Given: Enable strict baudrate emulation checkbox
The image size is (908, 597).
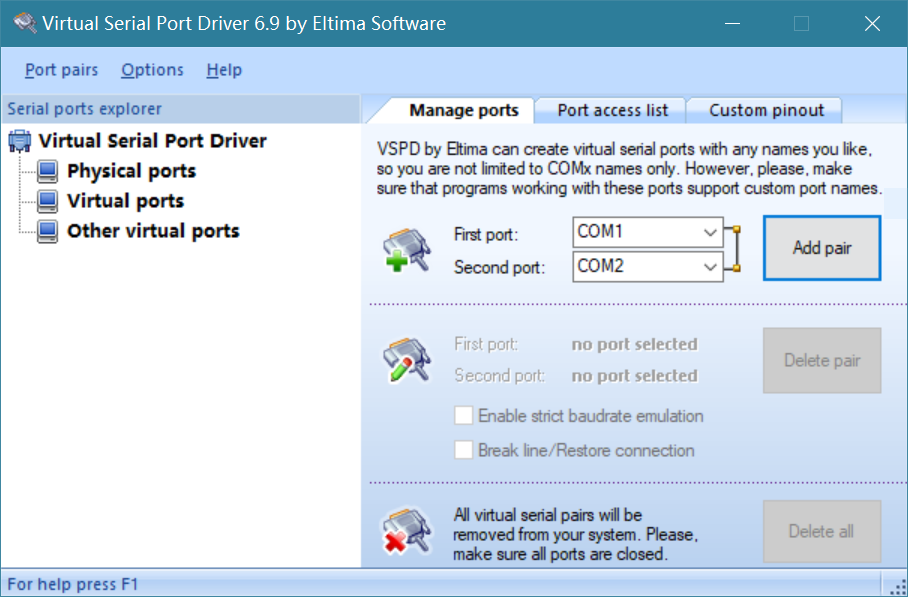Looking at the screenshot, I should coord(463,416).
